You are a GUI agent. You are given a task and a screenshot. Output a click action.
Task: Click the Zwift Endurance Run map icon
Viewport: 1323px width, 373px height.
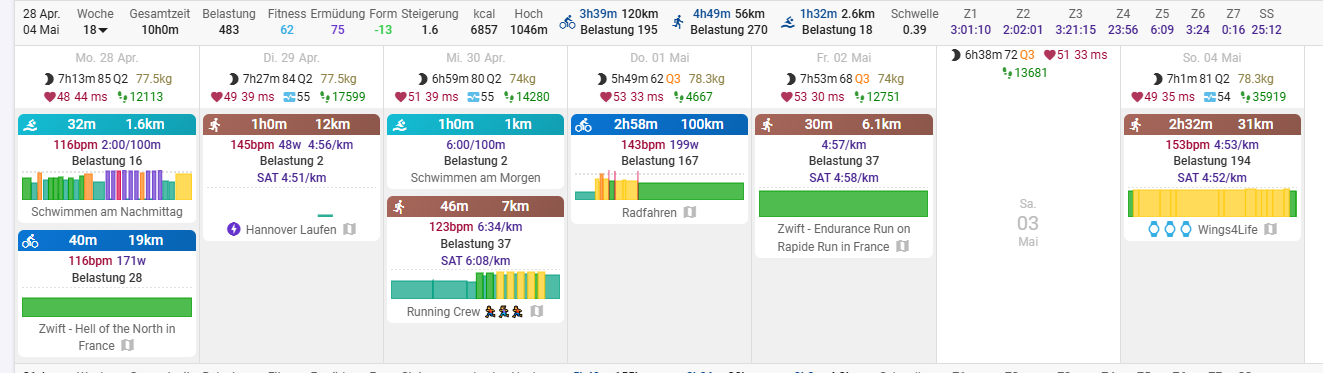(x=902, y=246)
